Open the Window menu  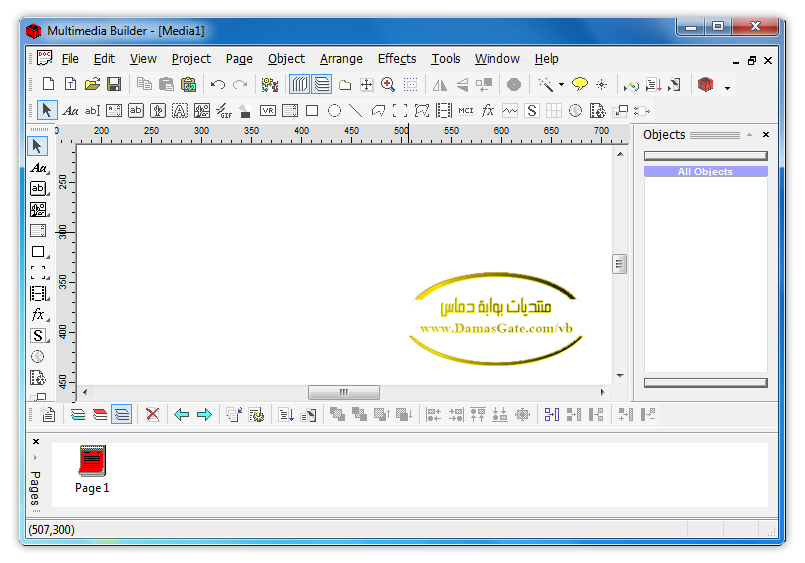[x=497, y=59]
